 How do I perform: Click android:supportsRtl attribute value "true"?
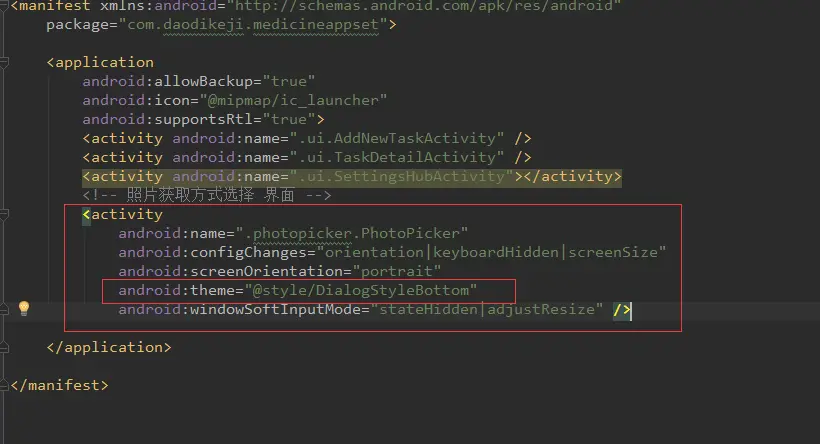pyautogui.click(x=289, y=120)
